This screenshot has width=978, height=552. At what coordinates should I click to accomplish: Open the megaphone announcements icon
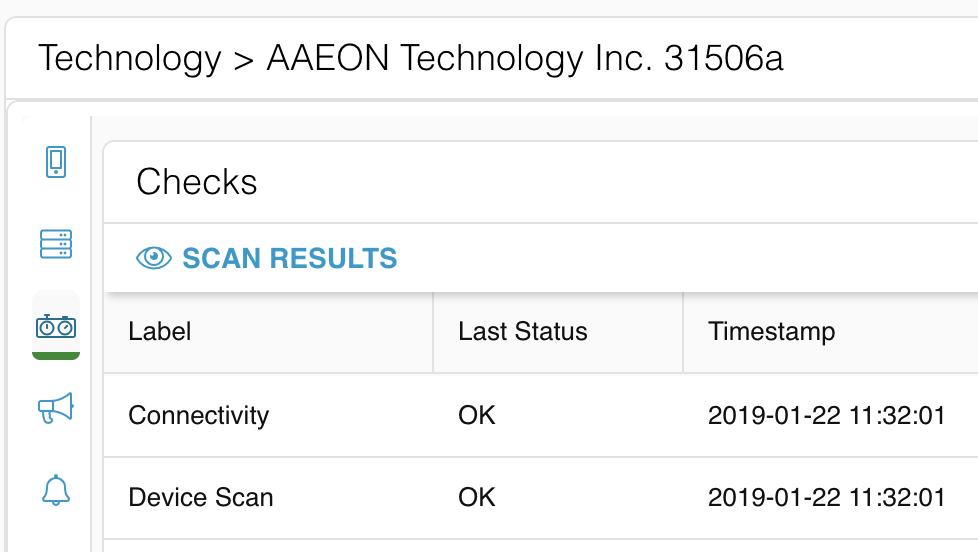point(56,408)
